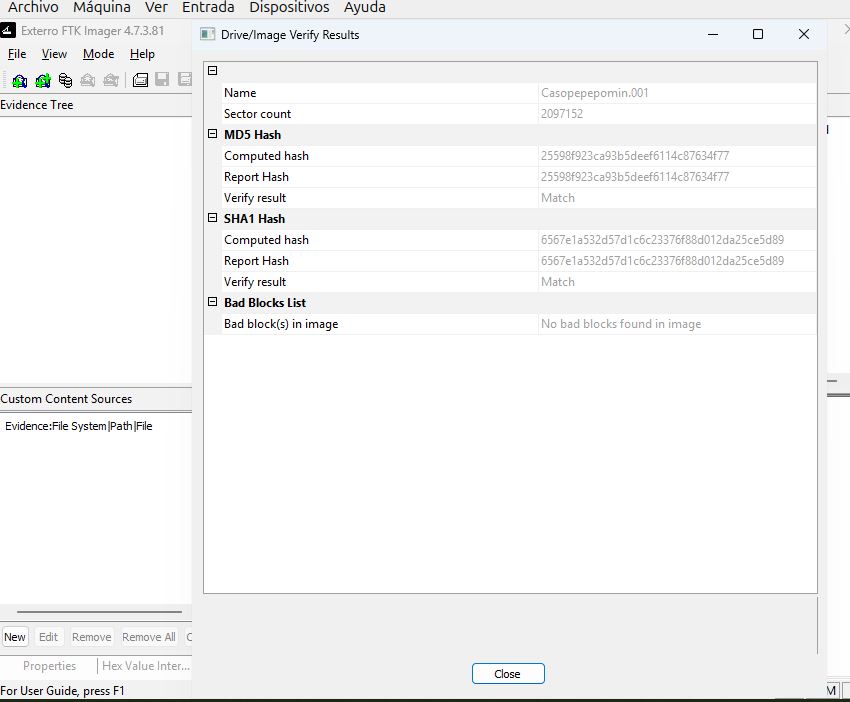Open the Mode menu
The height and width of the screenshot is (702, 850).
click(x=98, y=54)
